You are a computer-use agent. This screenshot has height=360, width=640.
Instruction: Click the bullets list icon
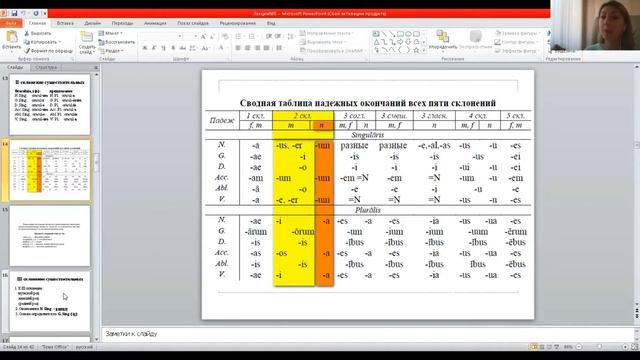239,37
